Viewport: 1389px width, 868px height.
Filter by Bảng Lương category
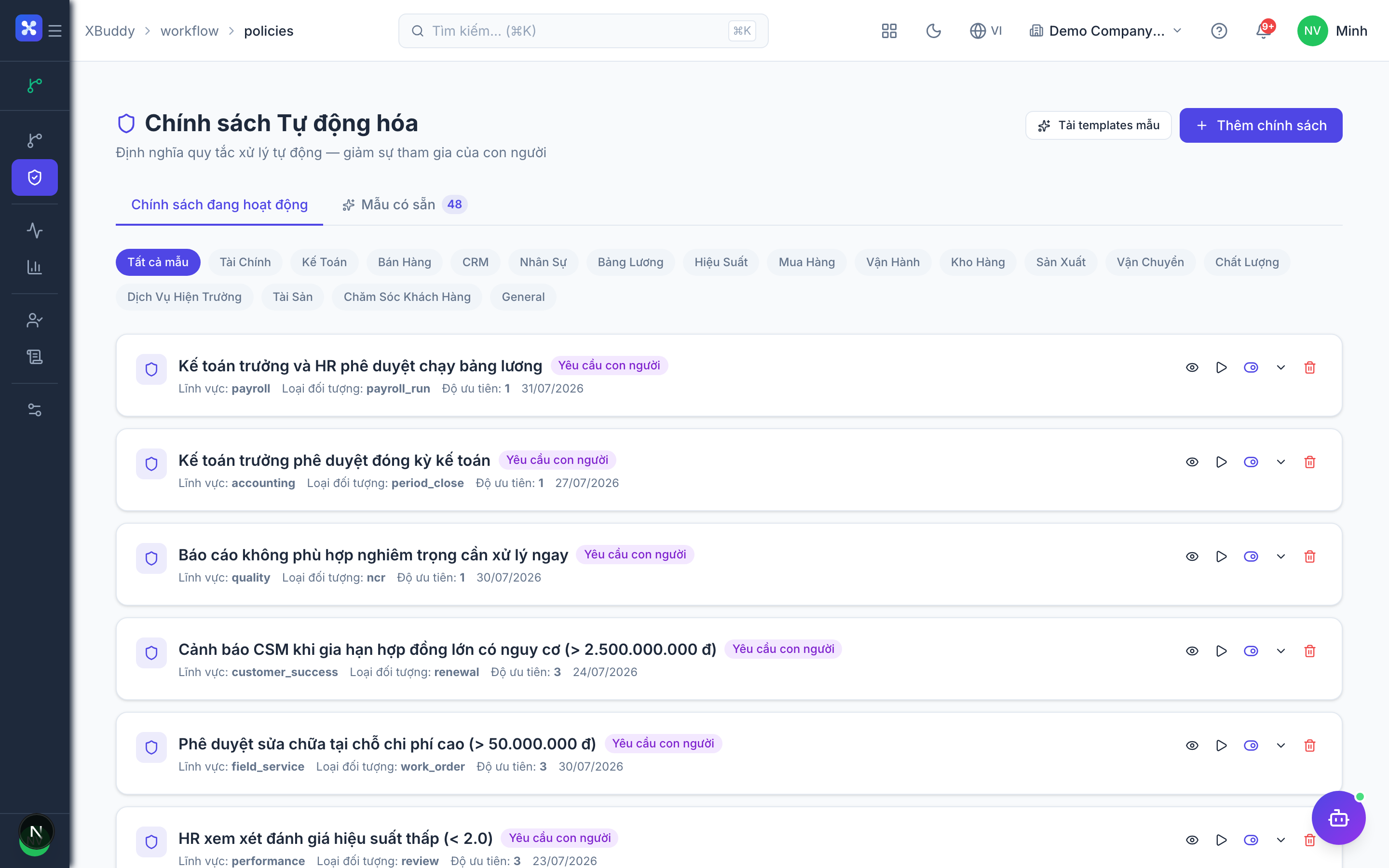[x=630, y=262]
